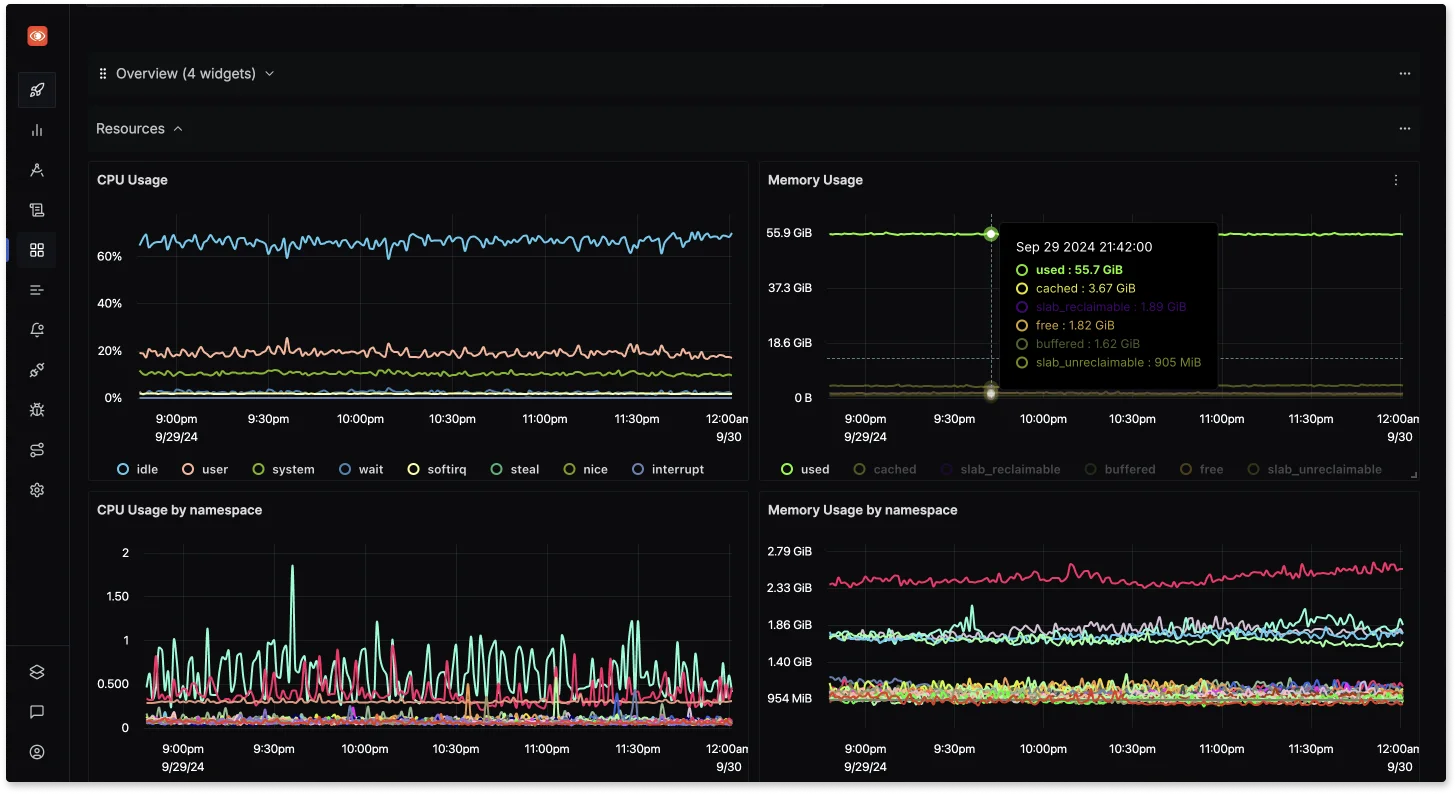
Task: Toggle the idle series in CPU Usage legend
Action: coord(137,469)
